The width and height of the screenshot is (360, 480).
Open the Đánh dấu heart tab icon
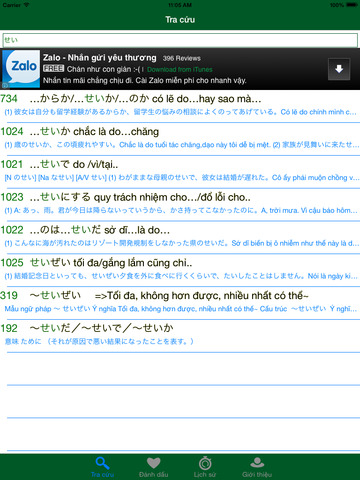coord(154,463)
